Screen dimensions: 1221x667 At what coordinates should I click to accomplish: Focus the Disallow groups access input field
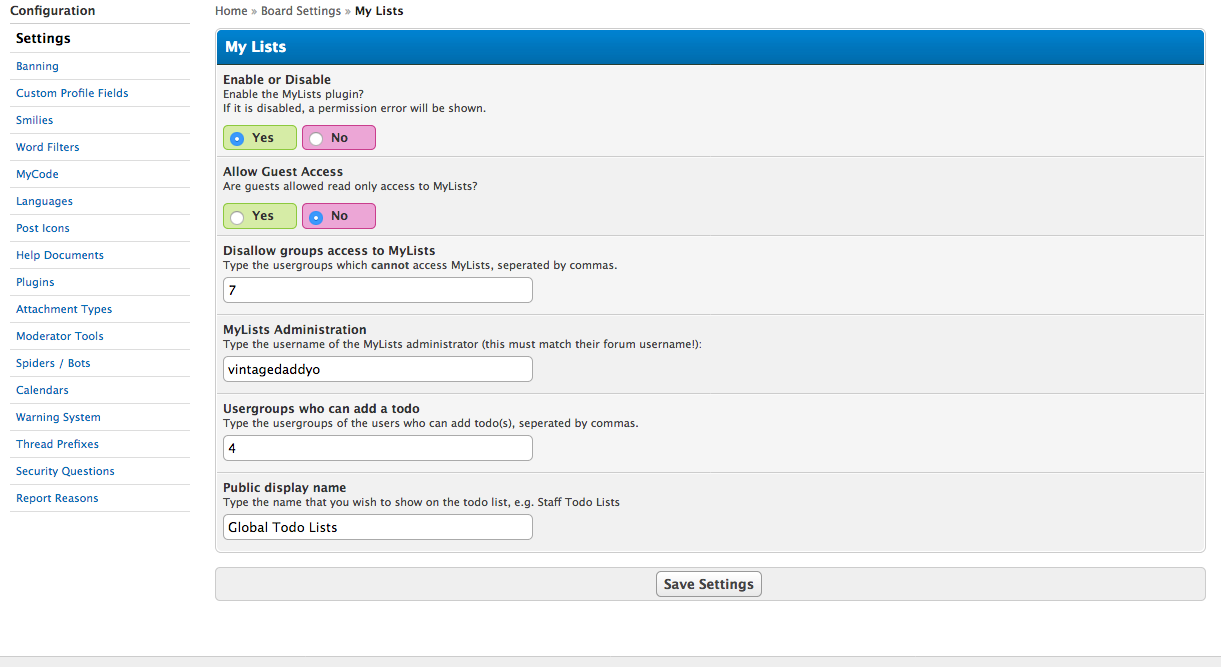point(377,291)
